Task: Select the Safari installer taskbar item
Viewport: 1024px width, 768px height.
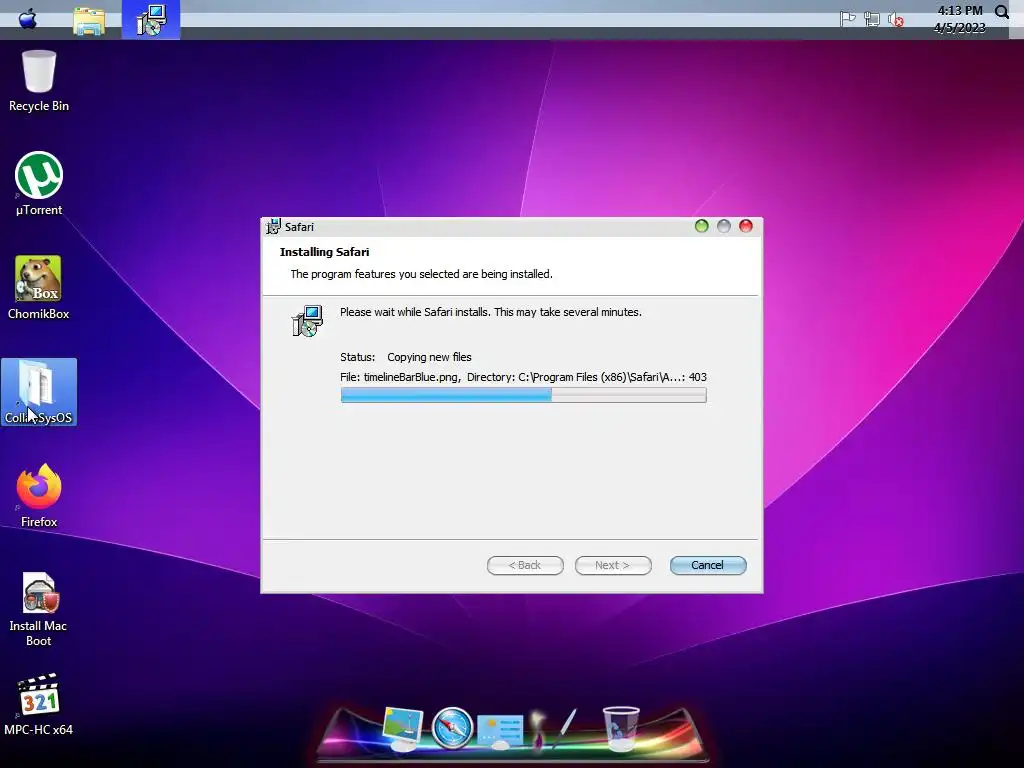Action: 151,20
